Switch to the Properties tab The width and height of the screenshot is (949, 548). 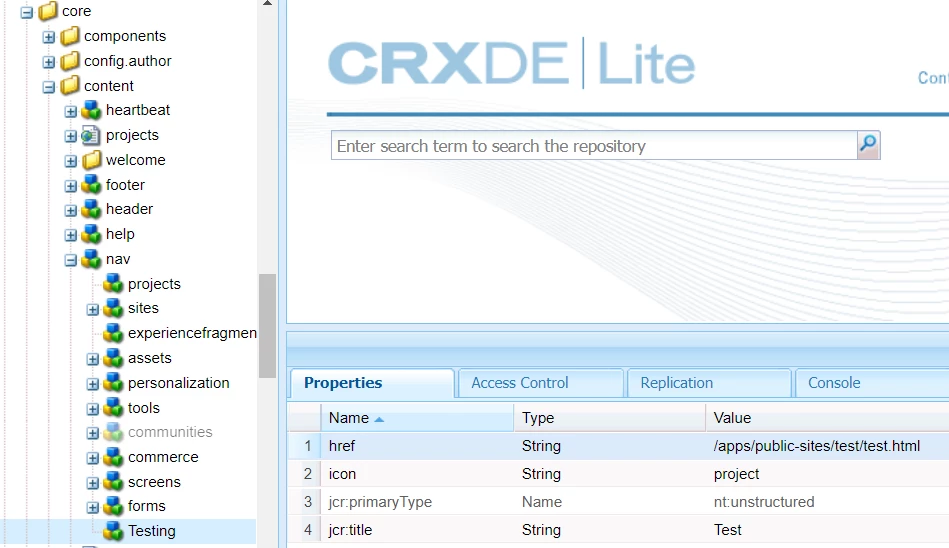pos(372,383)
